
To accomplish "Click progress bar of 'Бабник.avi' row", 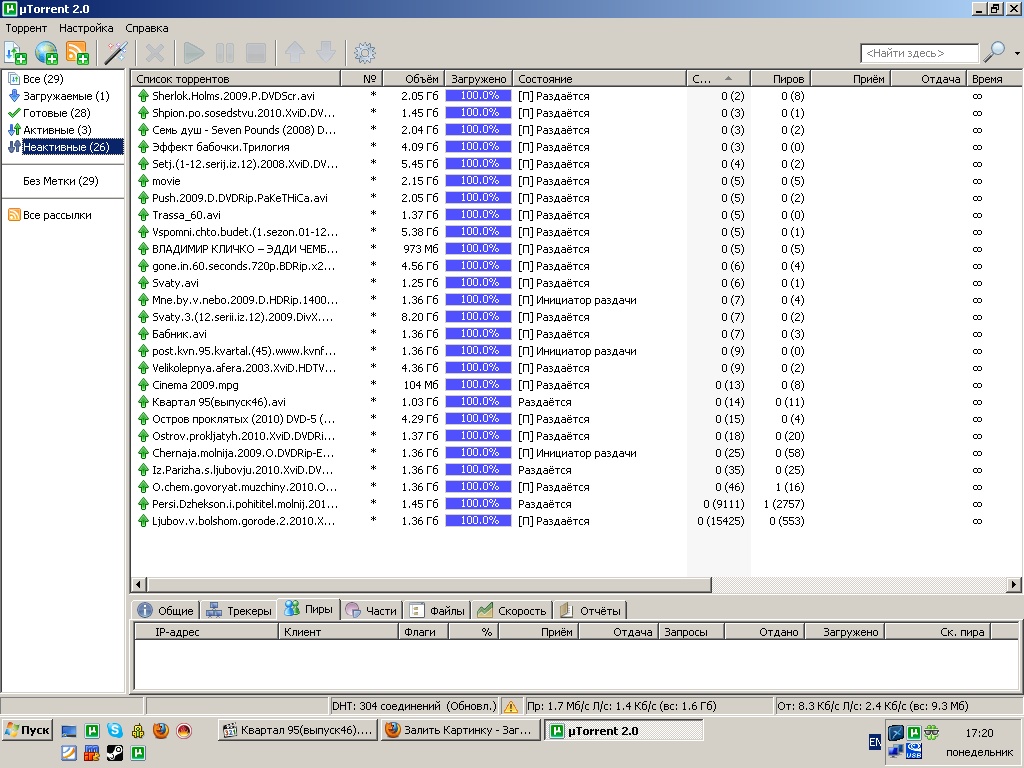I will pos(479,334).
